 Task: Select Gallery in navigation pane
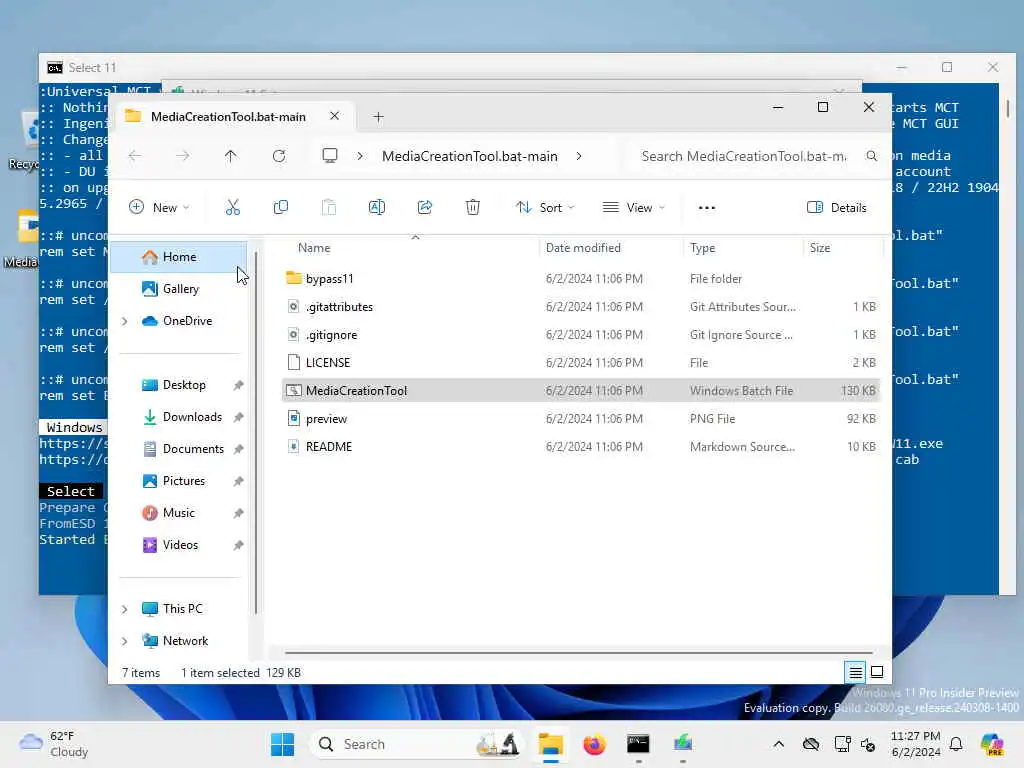(x=179, y=289)
